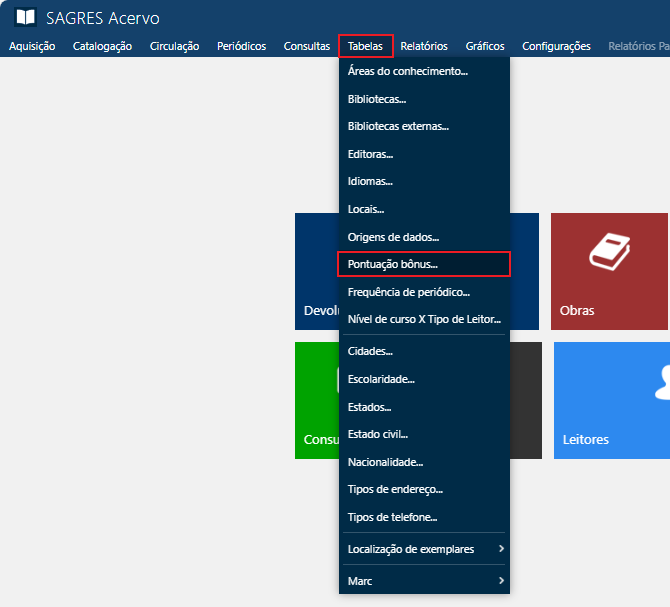Viewport: 670px width, 607px height.
Task: Expand the Marc submenu arrow
Action: (501, 581)
